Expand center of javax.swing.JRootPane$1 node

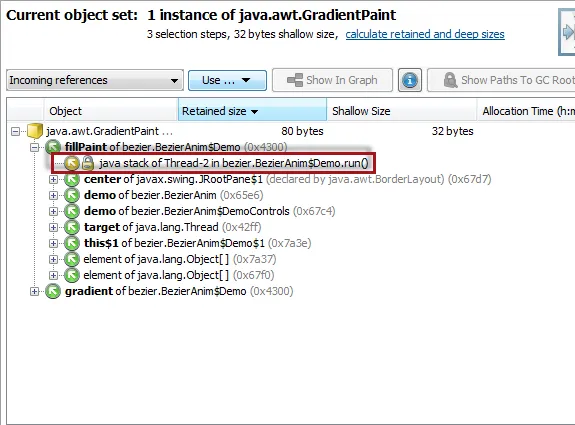coord(54,179)
